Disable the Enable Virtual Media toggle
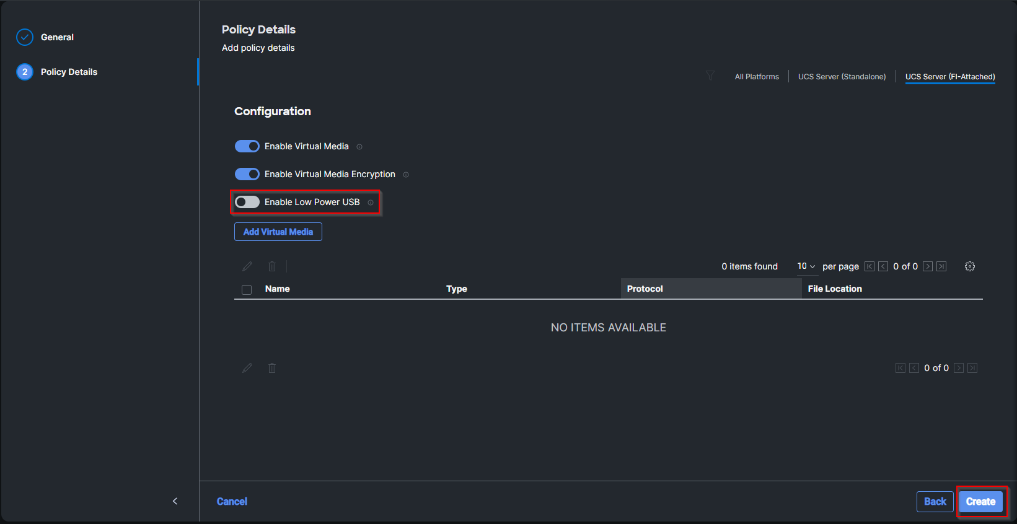 247,147
